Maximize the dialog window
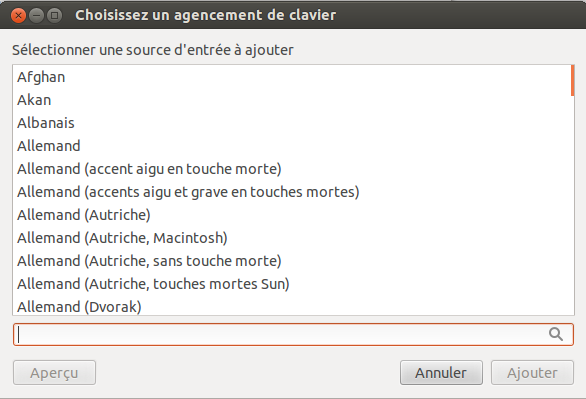This screenshot has height=399, width=586. click(54, 15)
